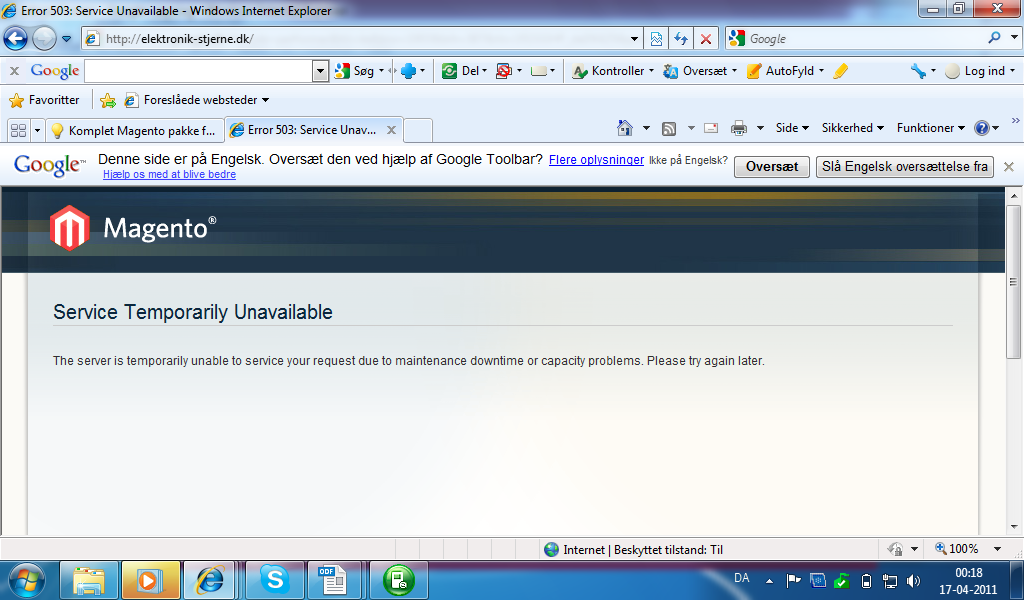1024x600 pixels.
Task: Open the tab list dropdown arrow
Action: pyautogui.click(x=37, y=130)
